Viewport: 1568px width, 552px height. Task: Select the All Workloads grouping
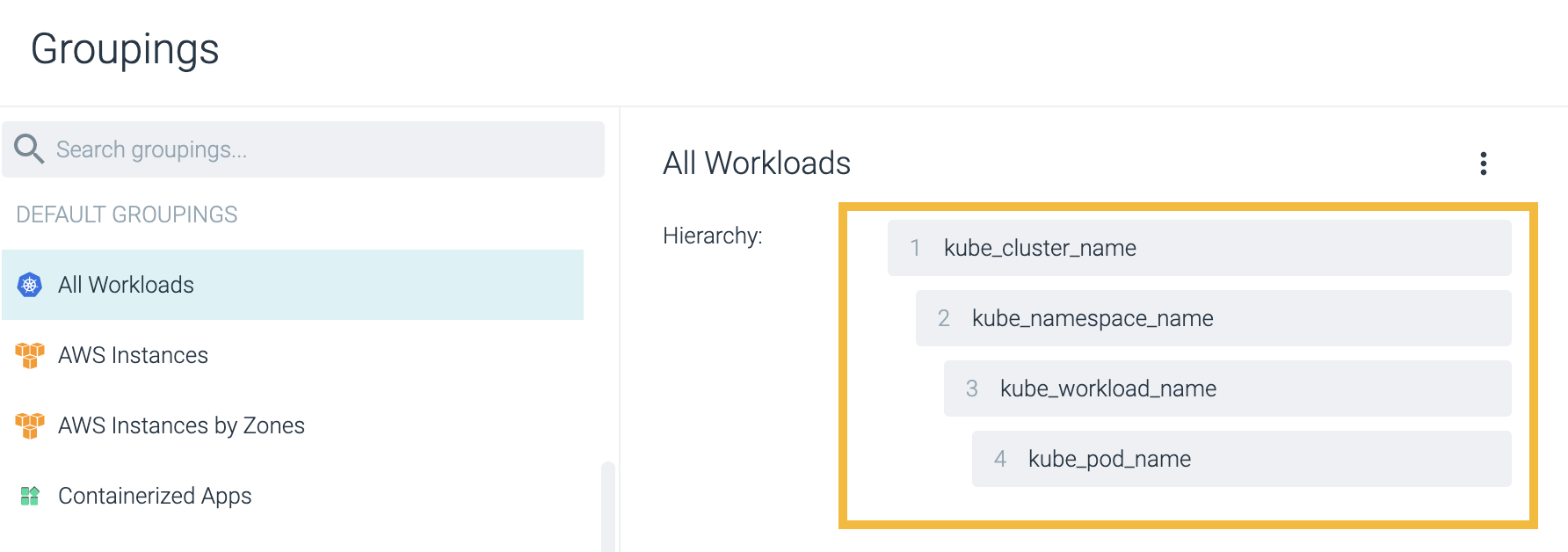[x=293, y=285]
